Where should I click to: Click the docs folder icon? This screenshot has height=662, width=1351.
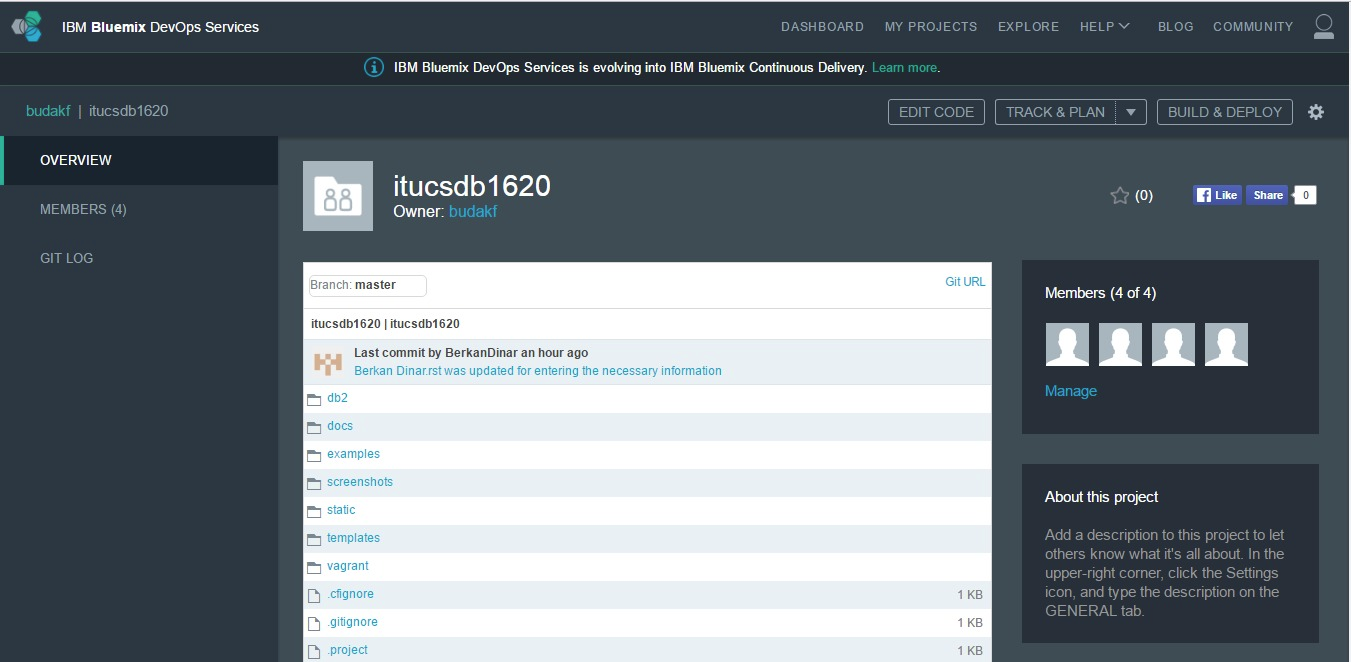point(314,427)
